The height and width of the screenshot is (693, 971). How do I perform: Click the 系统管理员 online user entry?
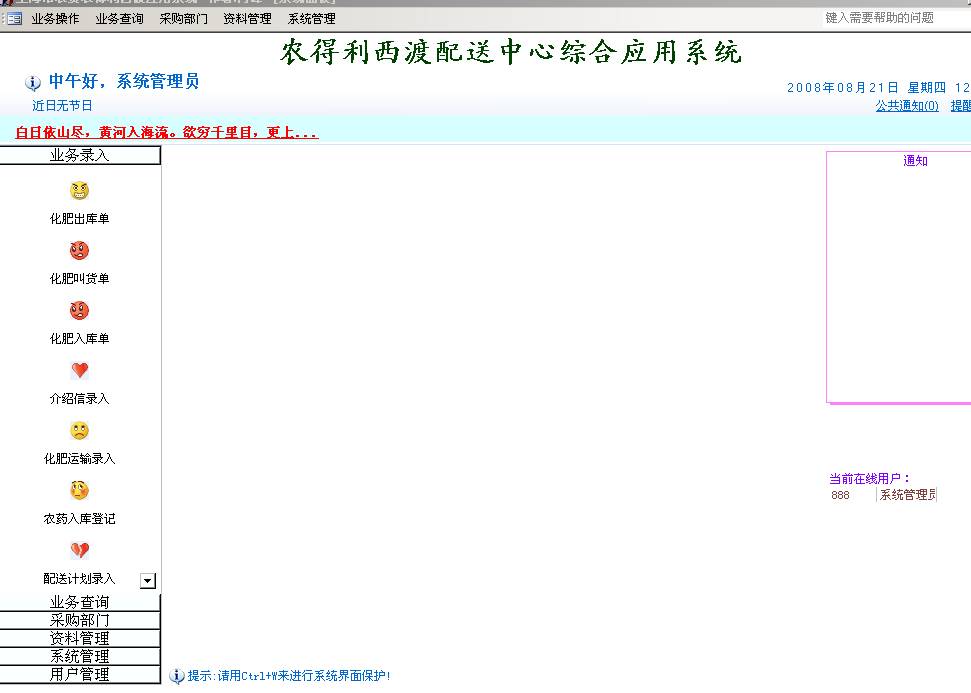[x=908, y=495]
